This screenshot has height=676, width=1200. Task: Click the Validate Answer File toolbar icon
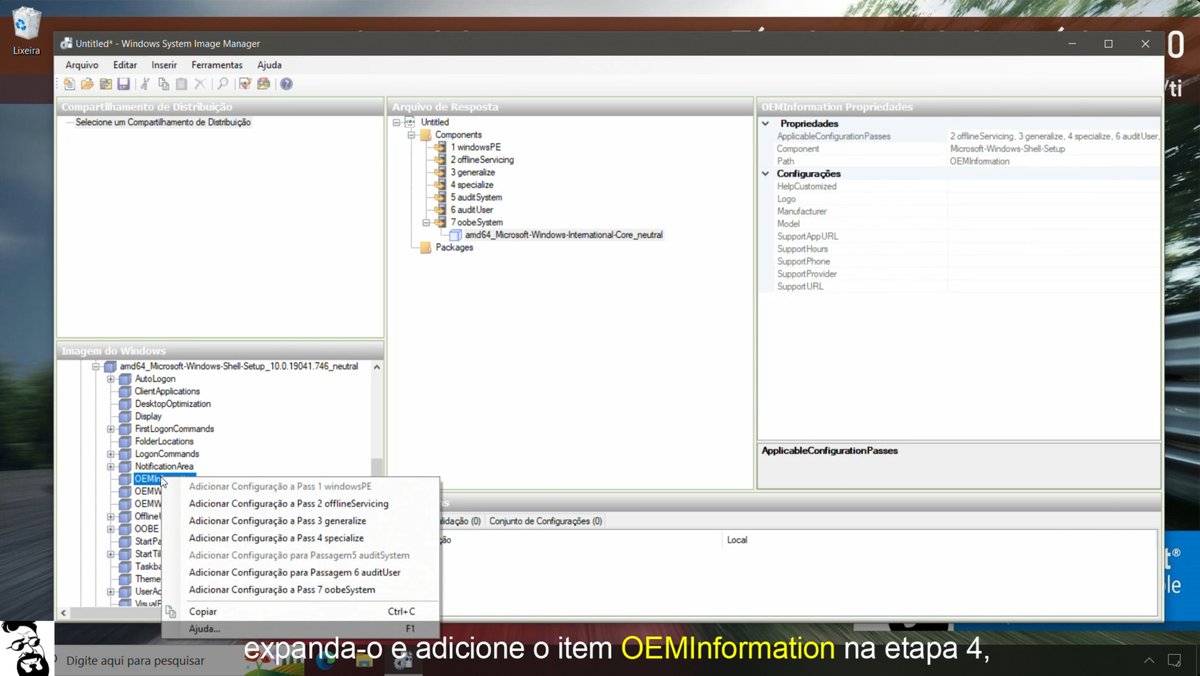pos(245,84)
